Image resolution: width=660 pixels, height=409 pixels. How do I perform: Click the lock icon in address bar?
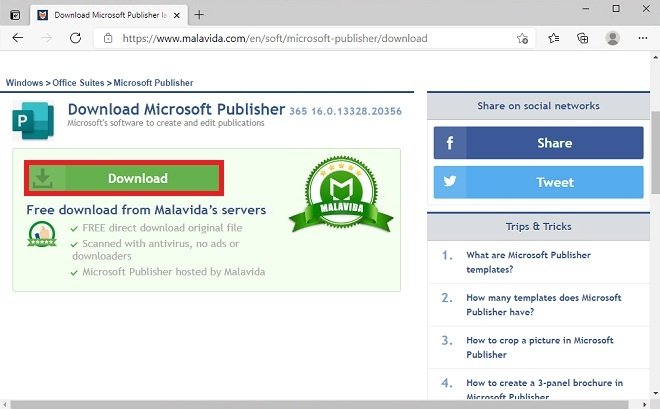(x=108, y=38)
